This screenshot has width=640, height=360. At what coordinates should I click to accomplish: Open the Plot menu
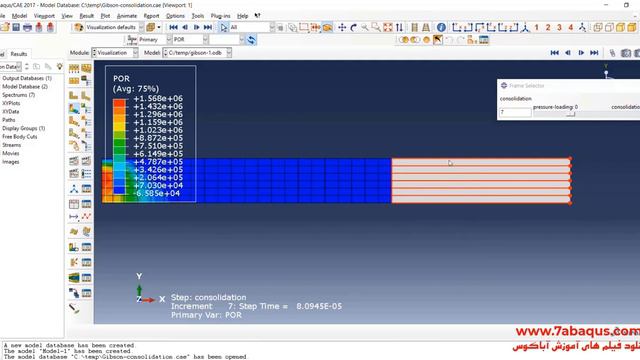[x=105, y=16]
